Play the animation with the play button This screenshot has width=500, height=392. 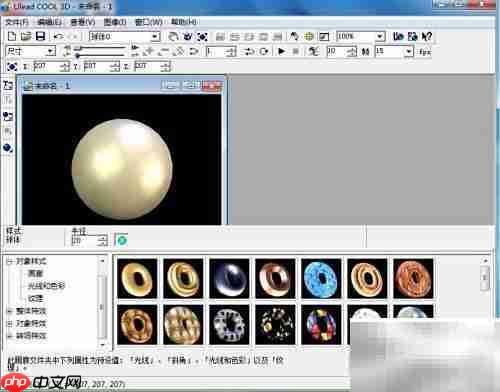[x=281, y=51]
